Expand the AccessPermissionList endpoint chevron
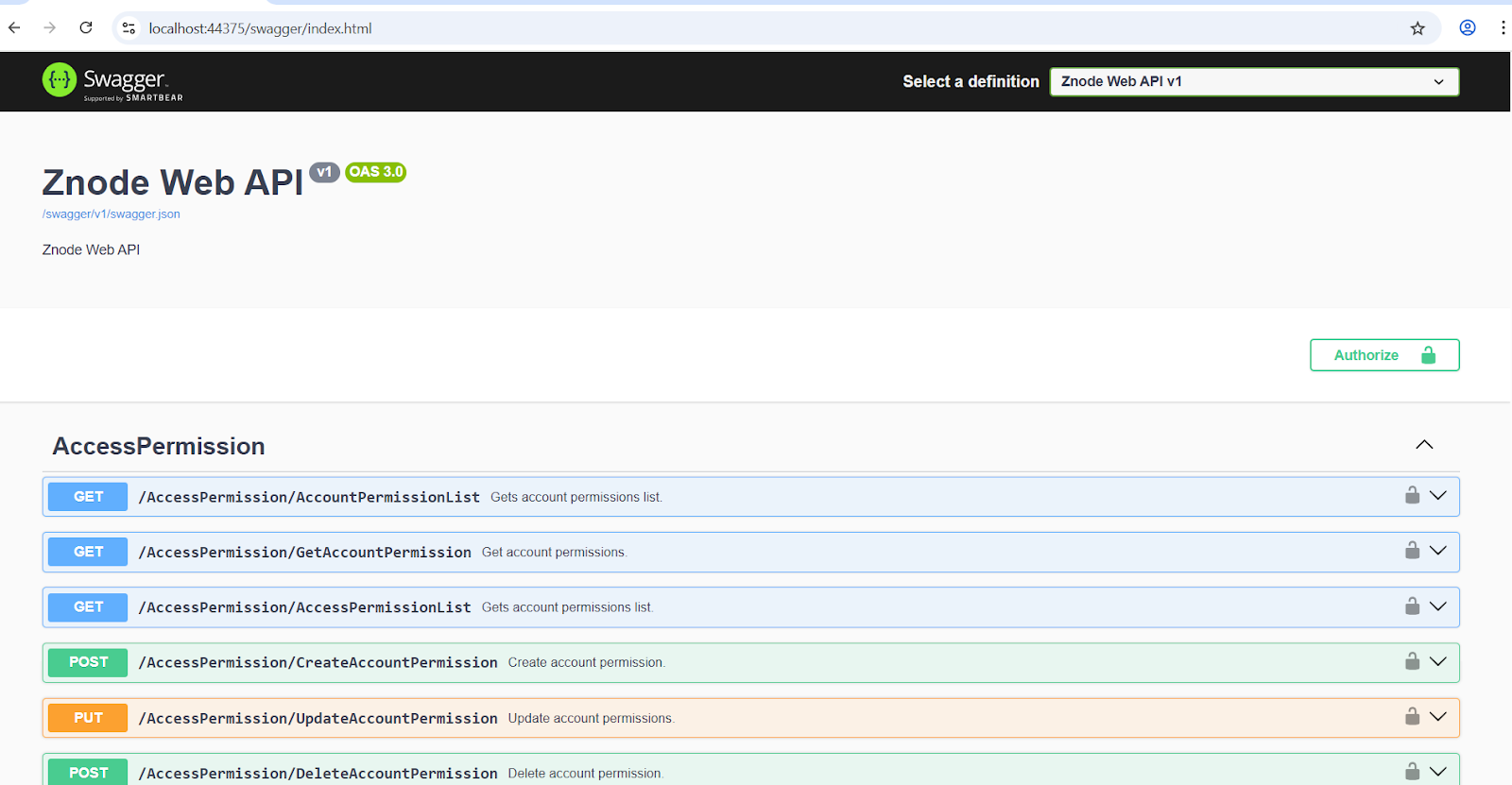This screenshot has width=1512, height=785. click(1438, 606)
